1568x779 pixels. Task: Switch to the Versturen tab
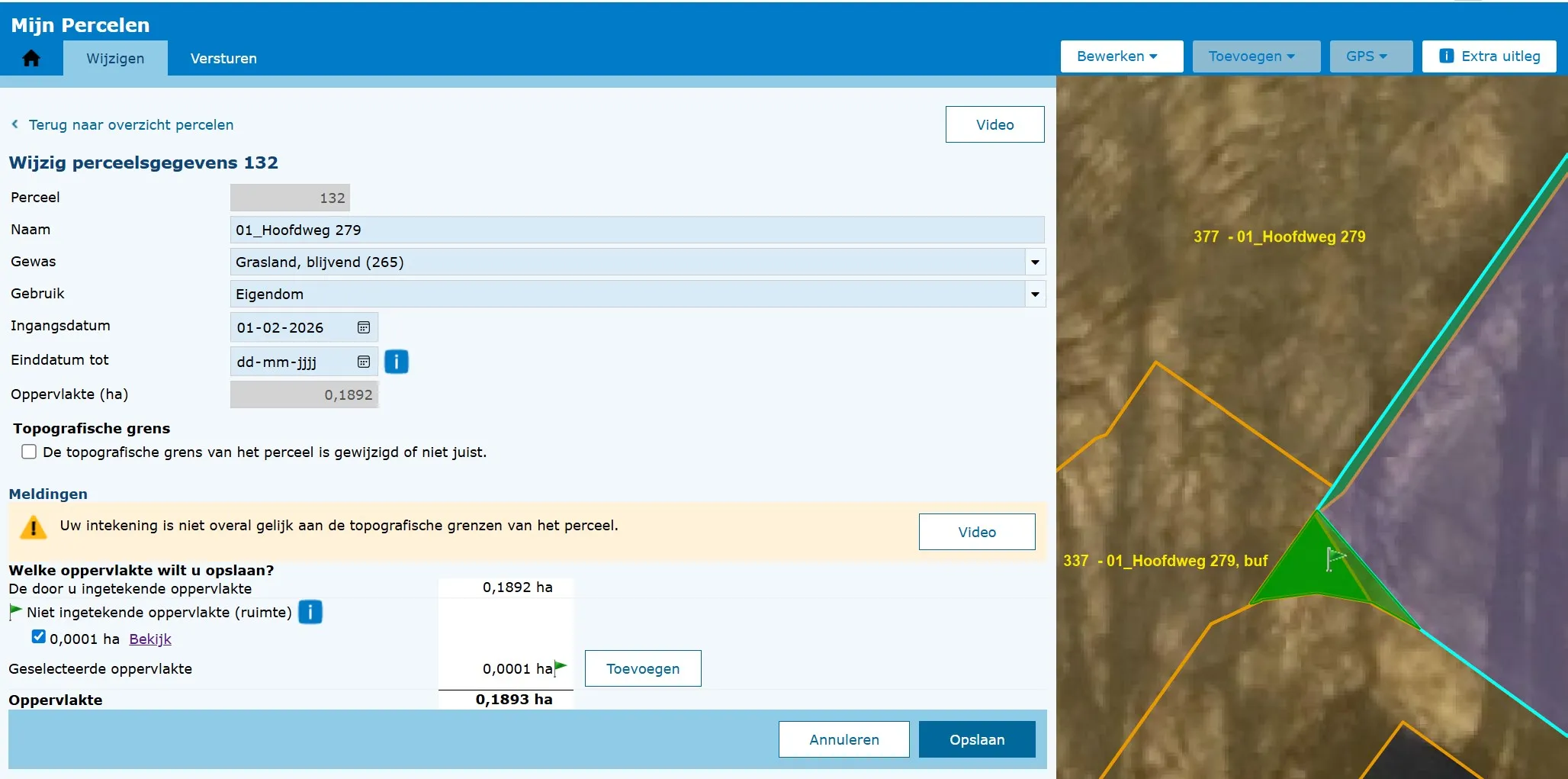tap(223, 58)
